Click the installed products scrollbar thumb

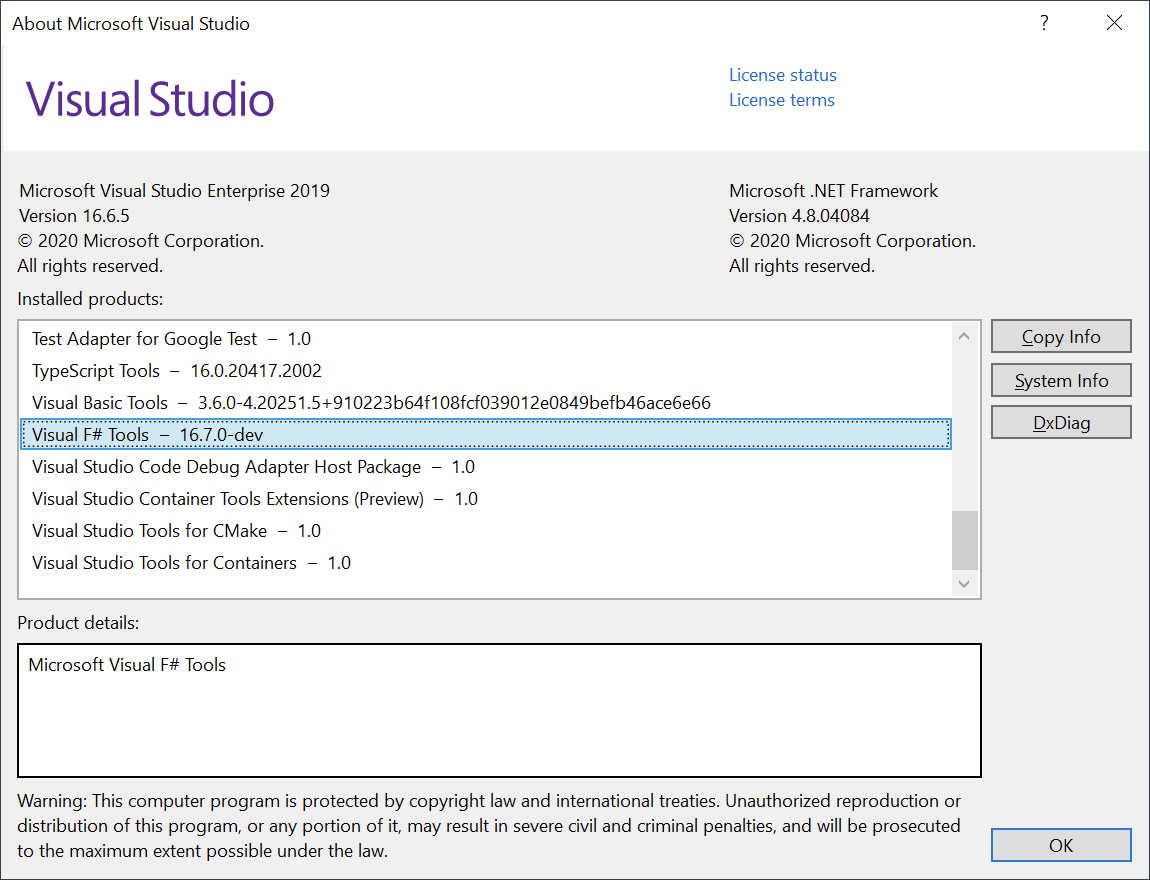pos(964,540)
